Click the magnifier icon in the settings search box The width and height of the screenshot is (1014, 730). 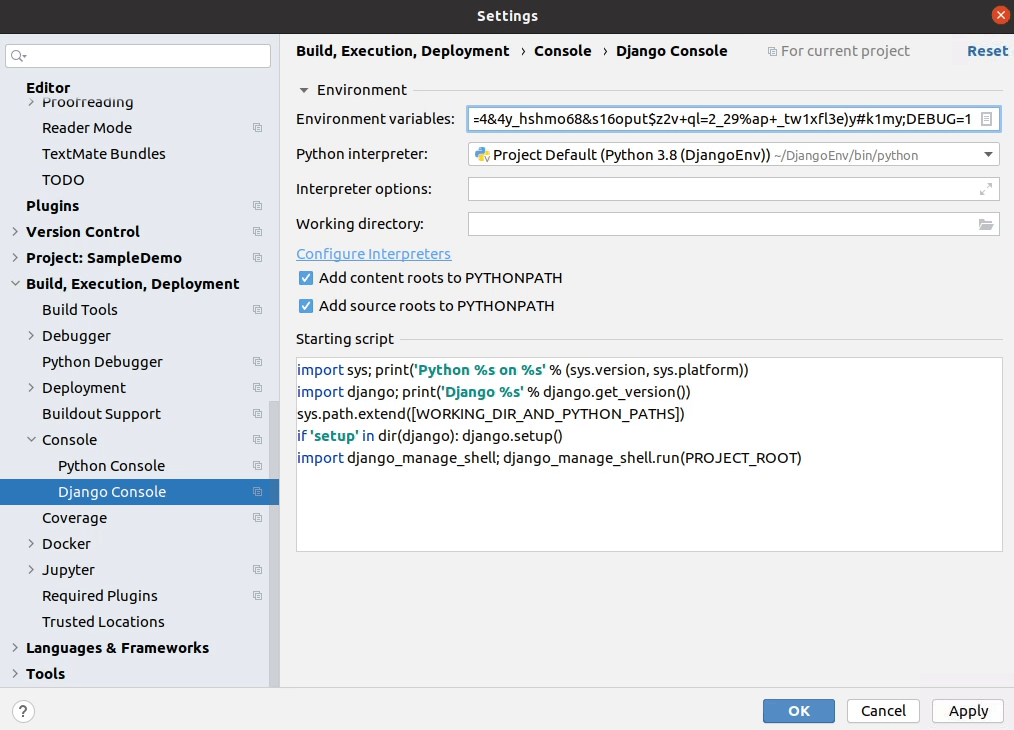[x=17, y=55]
